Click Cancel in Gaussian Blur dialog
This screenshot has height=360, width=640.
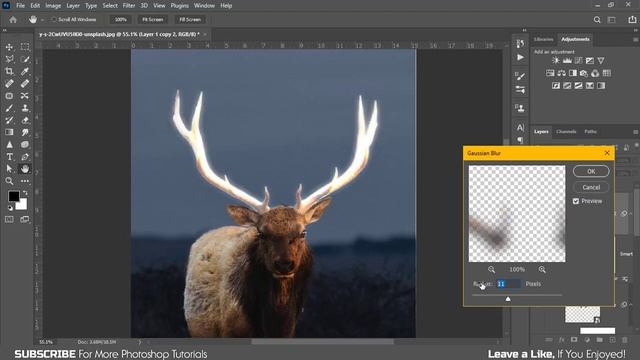click(591, 187)
